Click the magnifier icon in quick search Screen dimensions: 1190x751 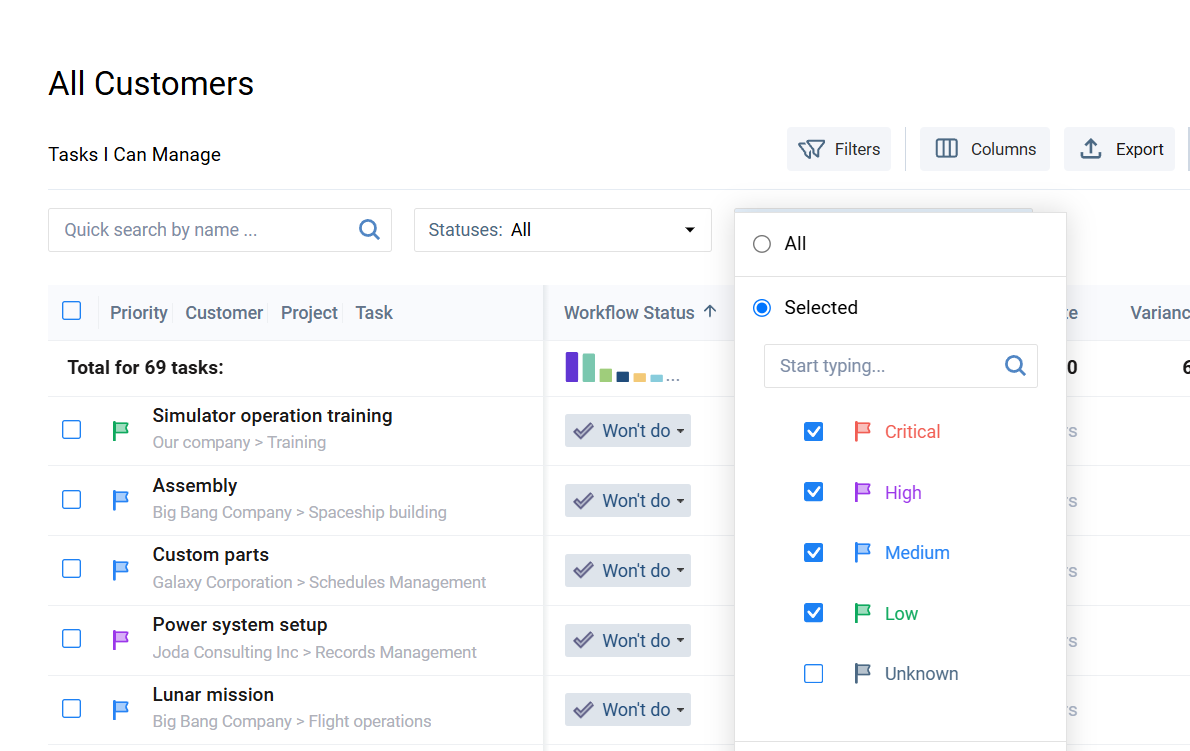click(369, 230)
